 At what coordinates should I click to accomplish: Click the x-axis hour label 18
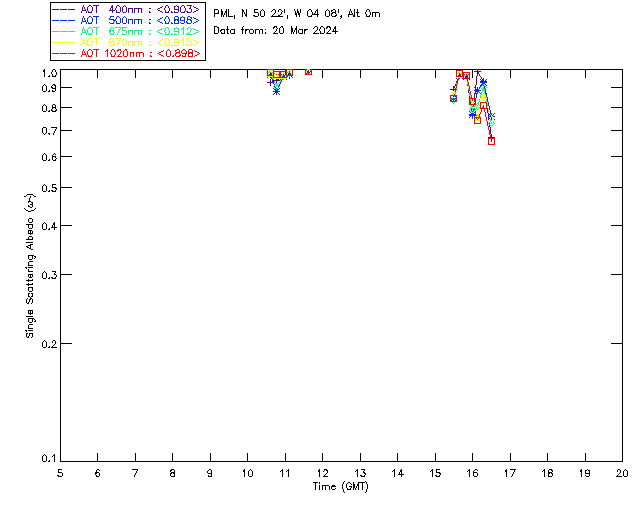[x=547, y=474]
